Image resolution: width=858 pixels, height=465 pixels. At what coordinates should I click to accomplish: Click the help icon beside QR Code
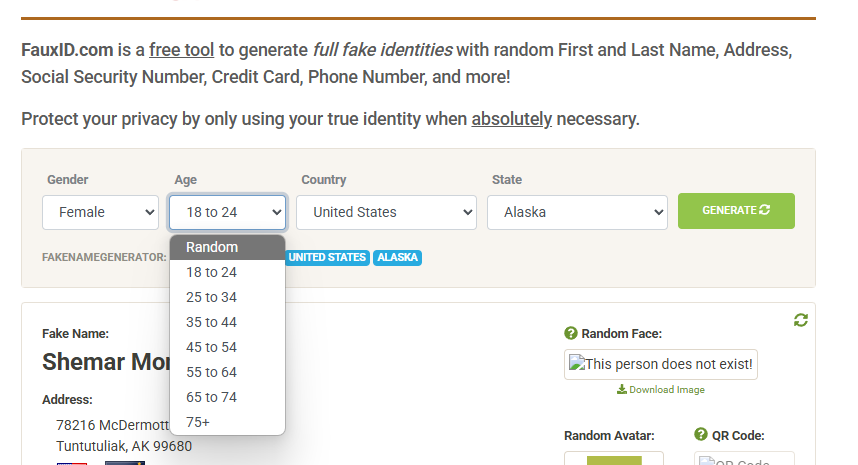pos(701,434)
